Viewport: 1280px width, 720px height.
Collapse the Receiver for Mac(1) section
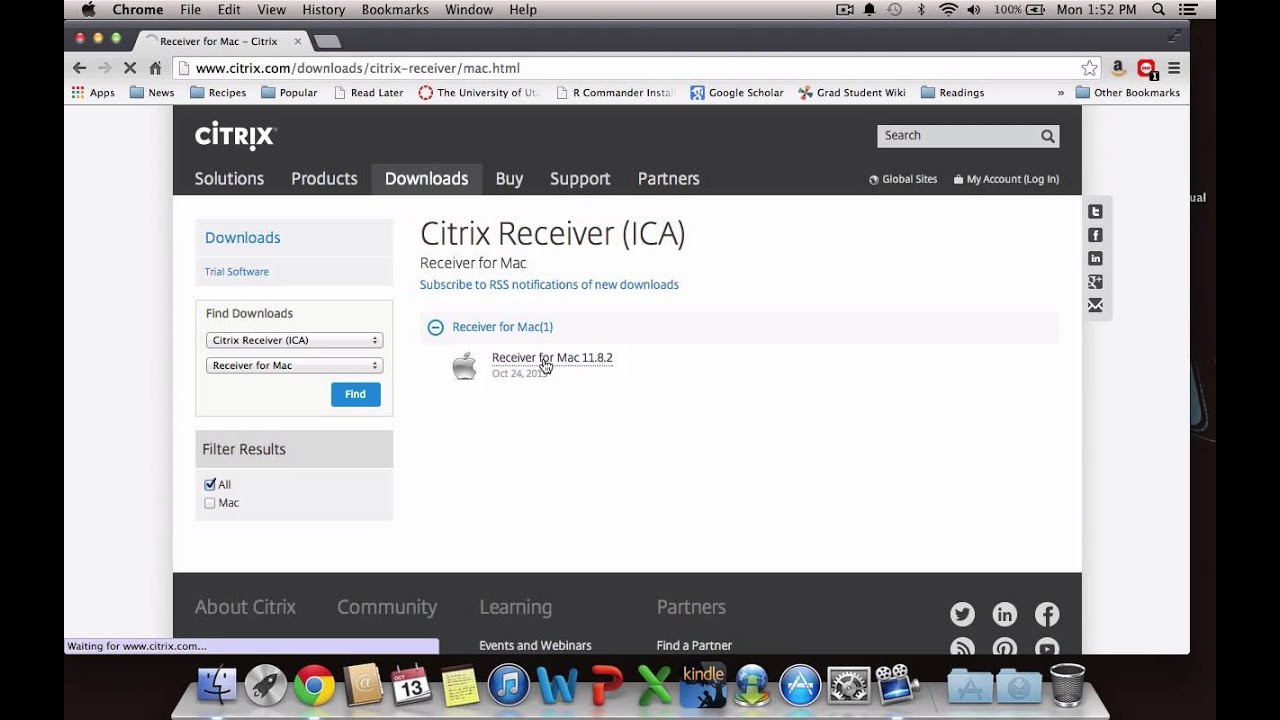pos(435,327)
